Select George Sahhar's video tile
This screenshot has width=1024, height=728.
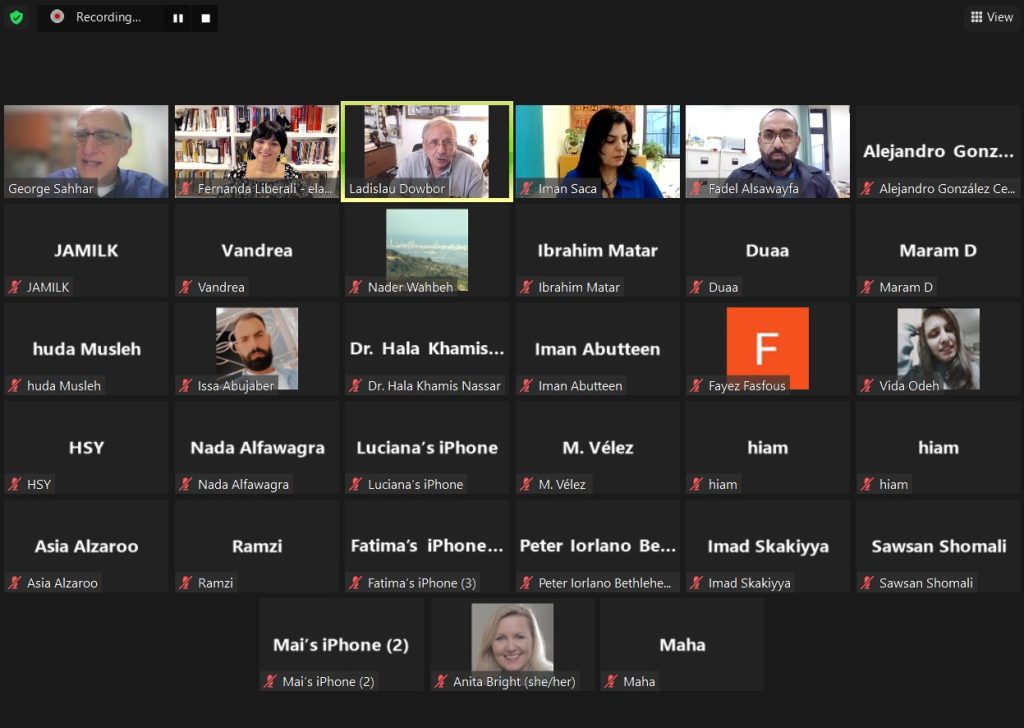[86, 151]
